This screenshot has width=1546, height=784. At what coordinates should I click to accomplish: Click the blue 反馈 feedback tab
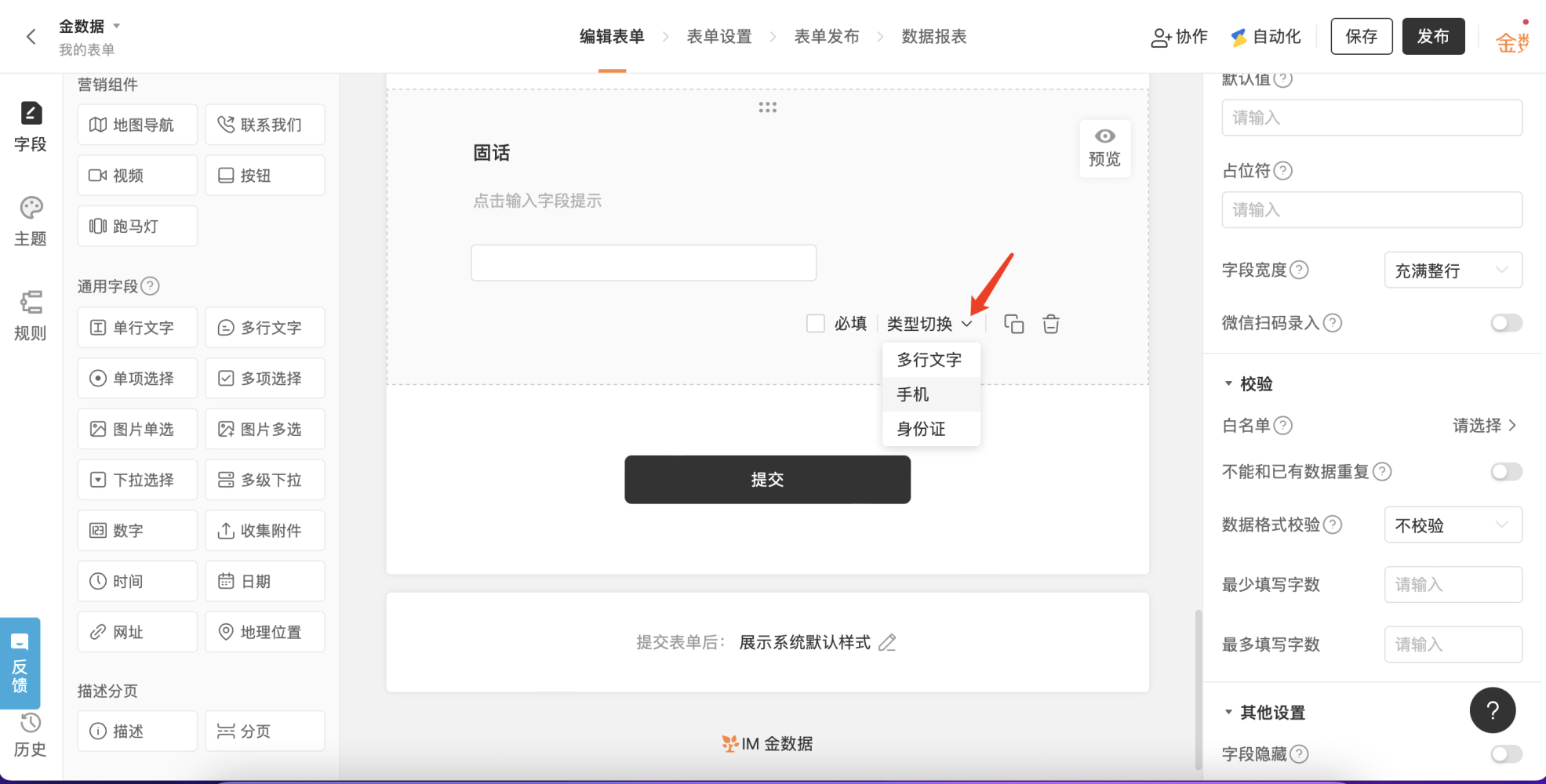(x=20, y=663)
